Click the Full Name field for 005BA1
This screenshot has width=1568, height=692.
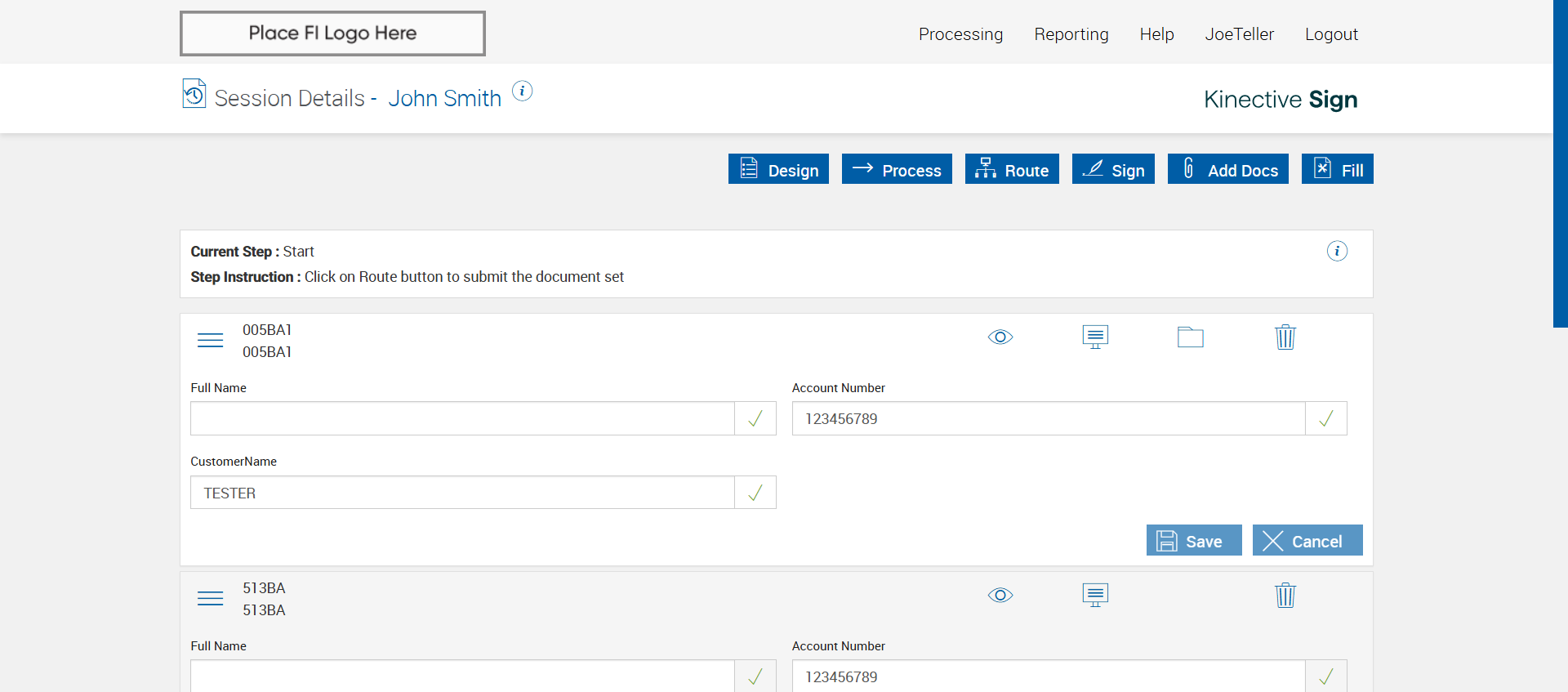coord(462,418)
